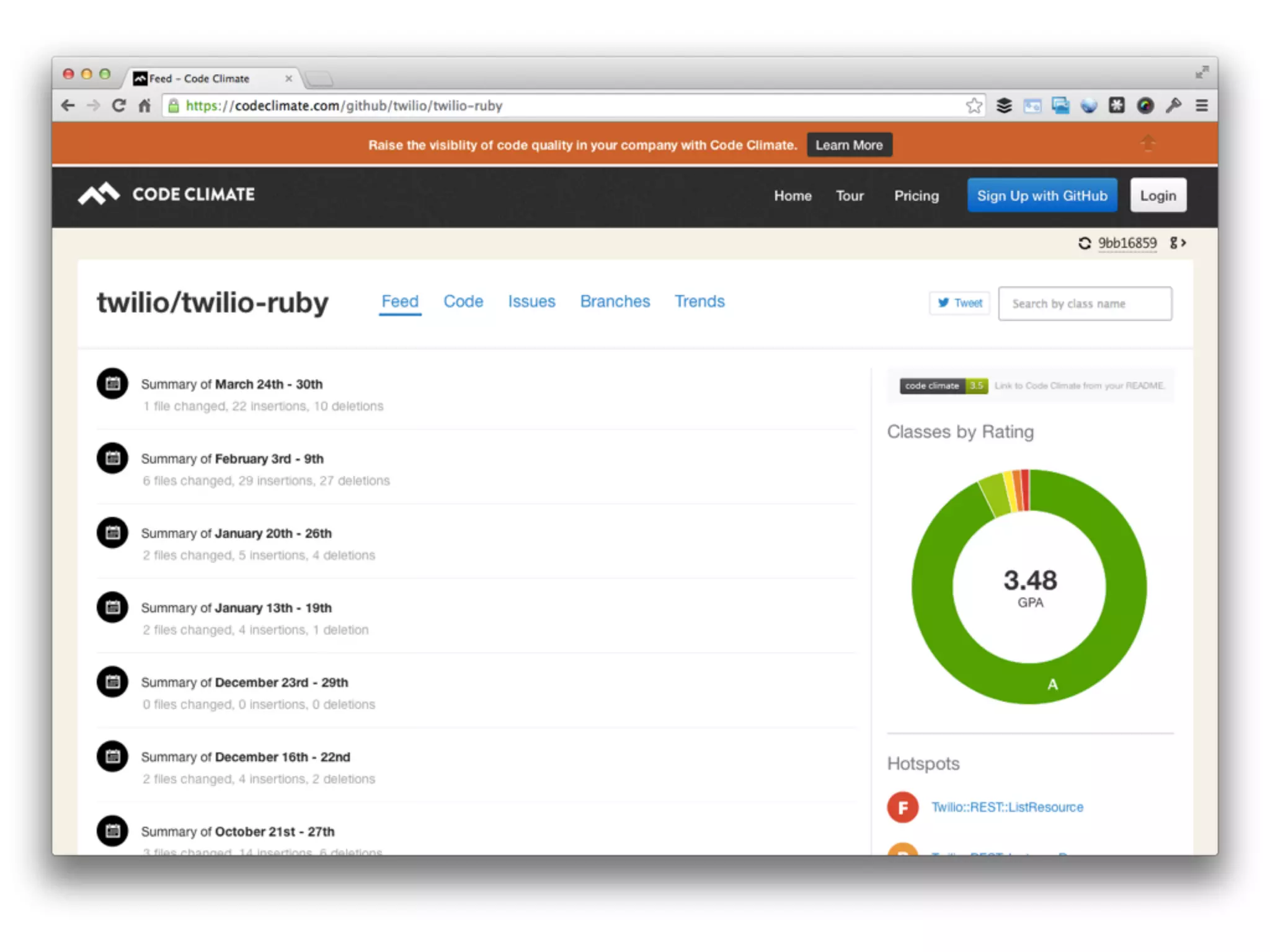The height and width of the screenshot is (952, 1270).
Task: Click the Code Climate mountain logo
Action: pos(99,194)
